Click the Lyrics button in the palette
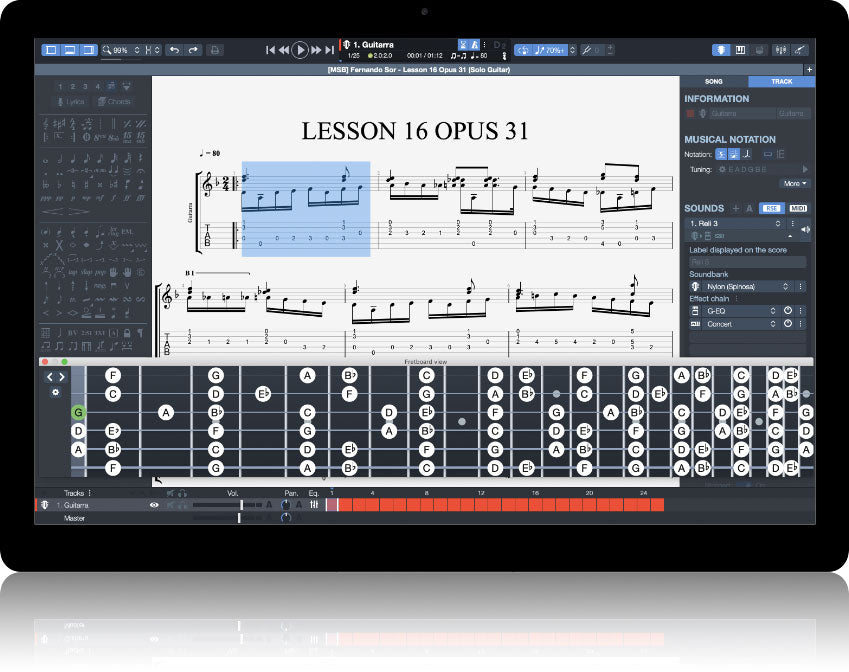This screenshot has width=849, height=672. pos(71,102)
